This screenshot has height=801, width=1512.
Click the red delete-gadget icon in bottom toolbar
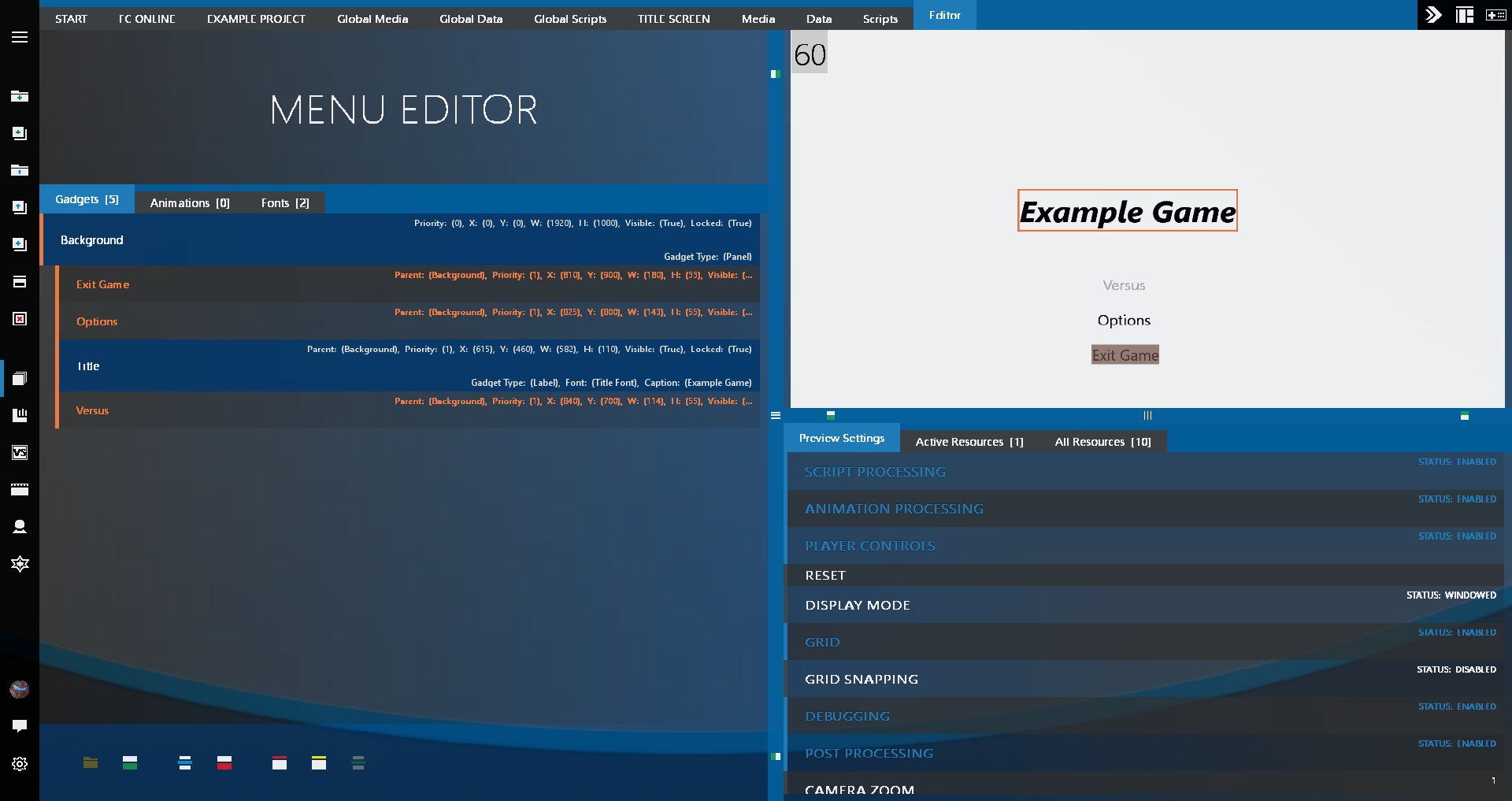click(224, 762)
